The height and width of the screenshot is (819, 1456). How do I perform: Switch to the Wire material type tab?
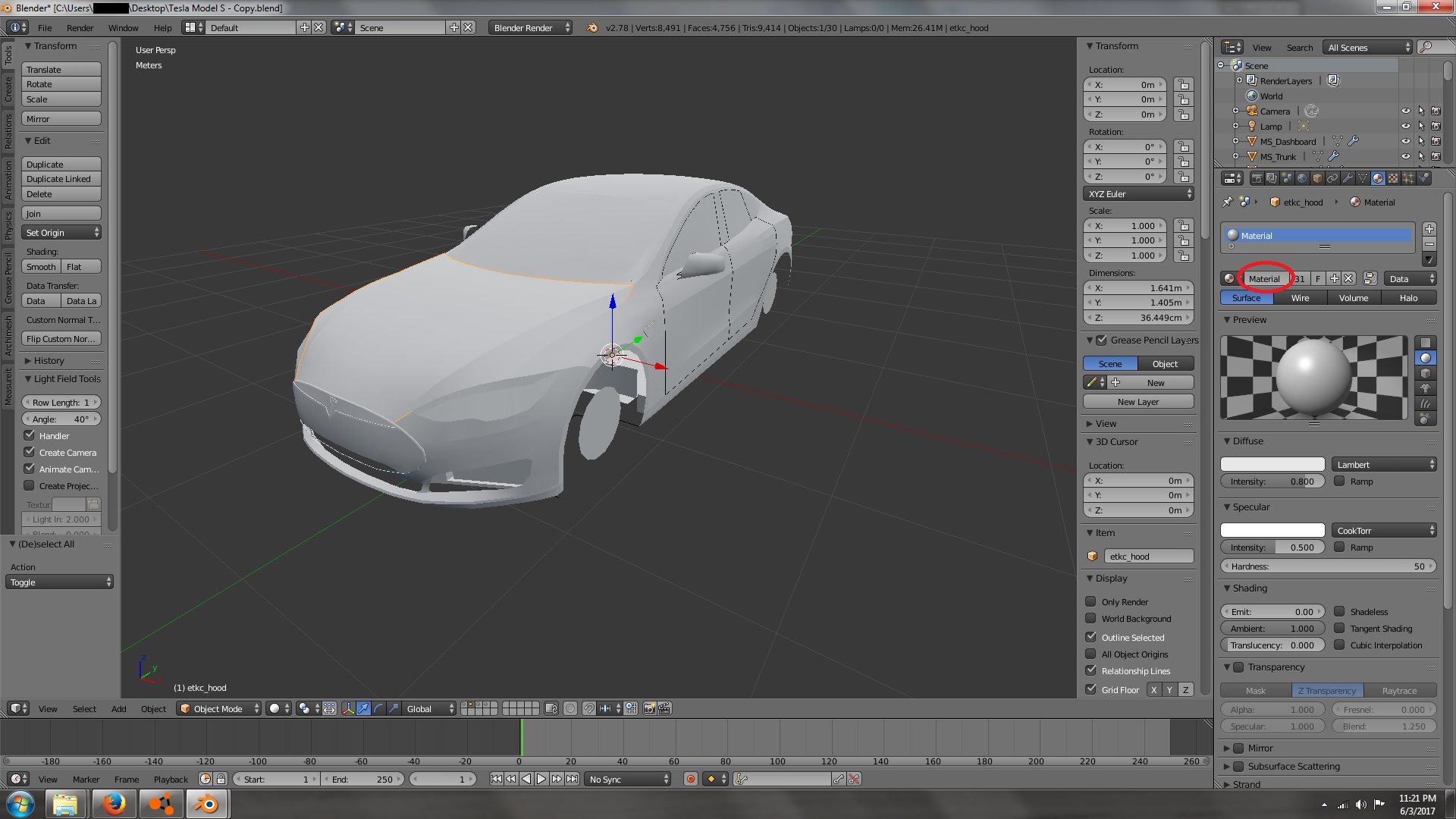1300,298
